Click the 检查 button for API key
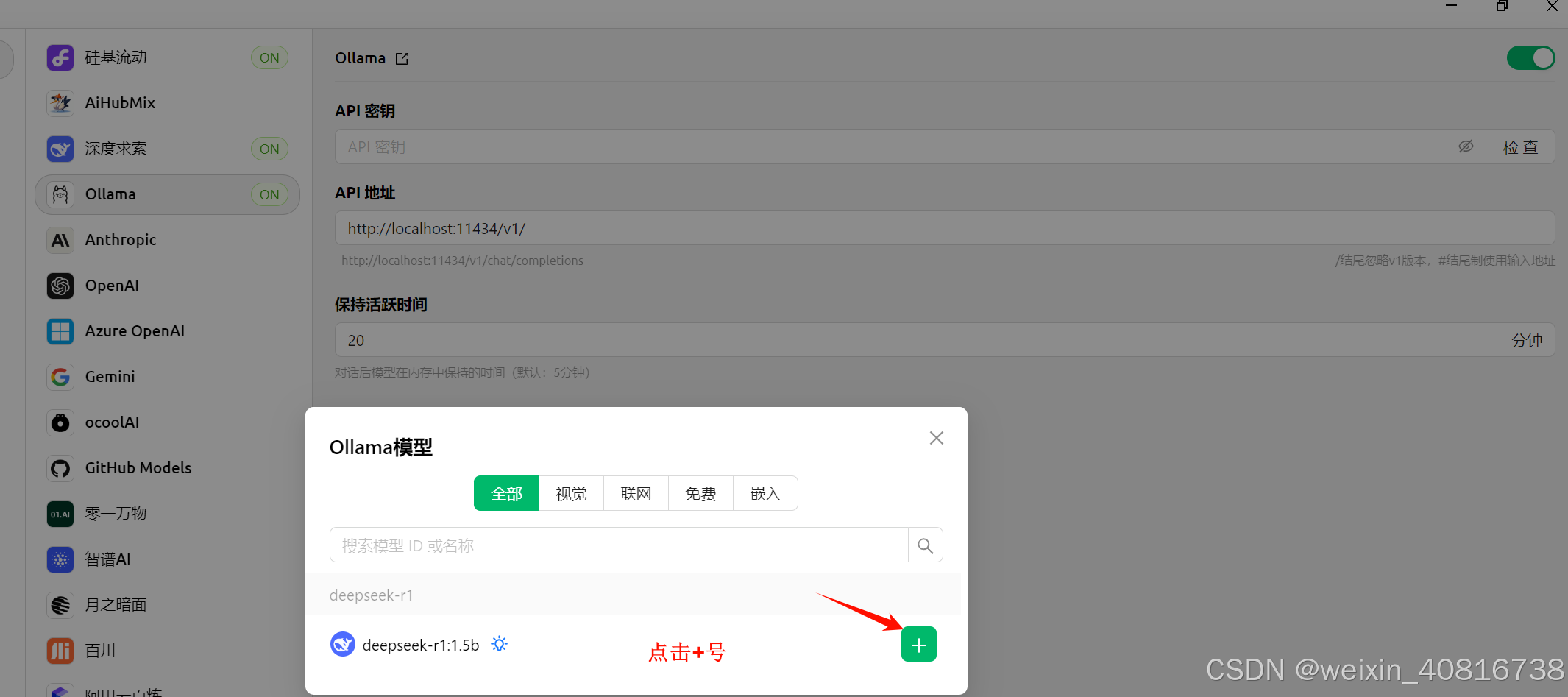This screenshot has height=697, width=1568. point(1520,146)
